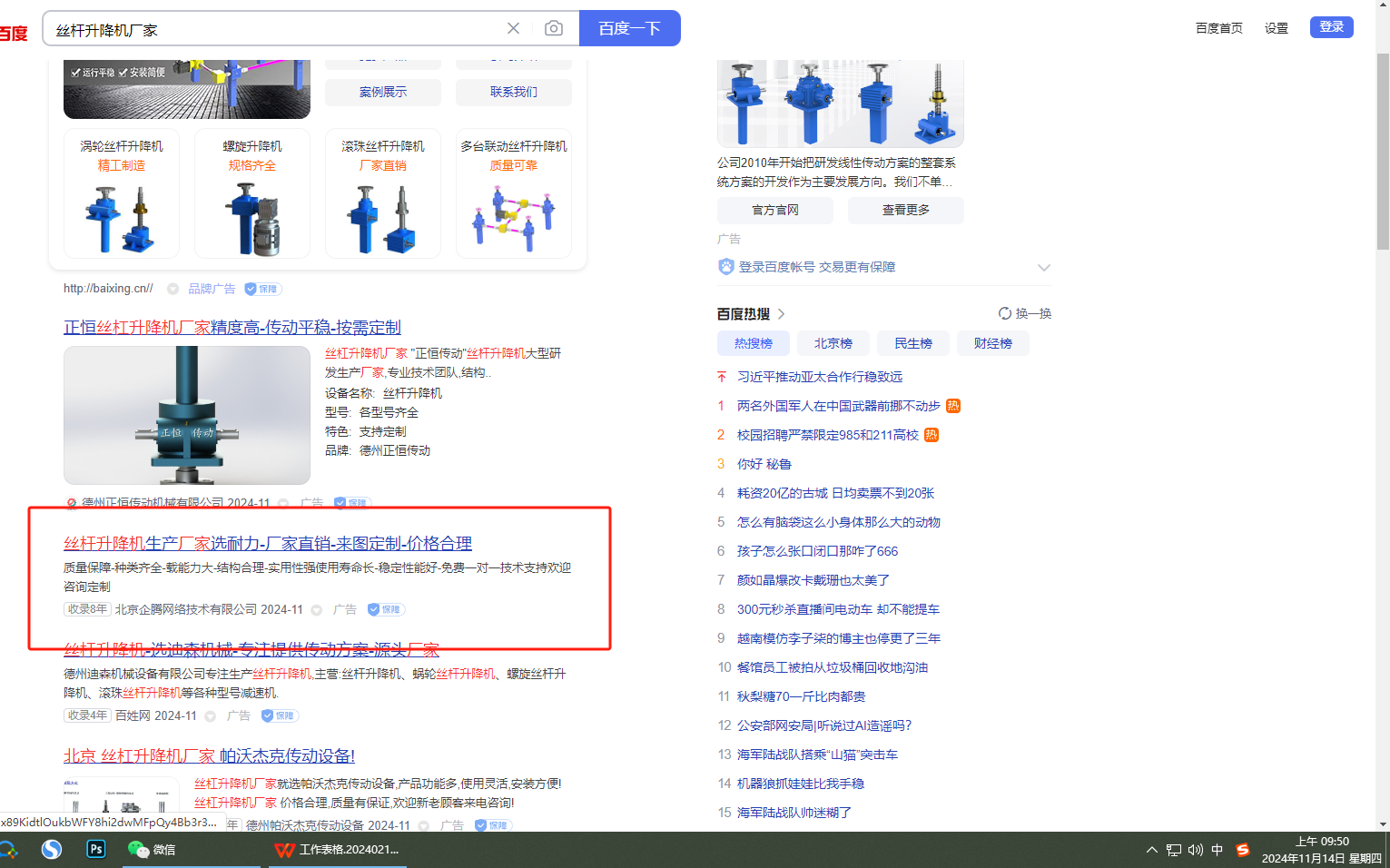This screenshot has width=1390, height=868.
Task: Open the 德州正恒传动 brand link
Action: [395, 450]
